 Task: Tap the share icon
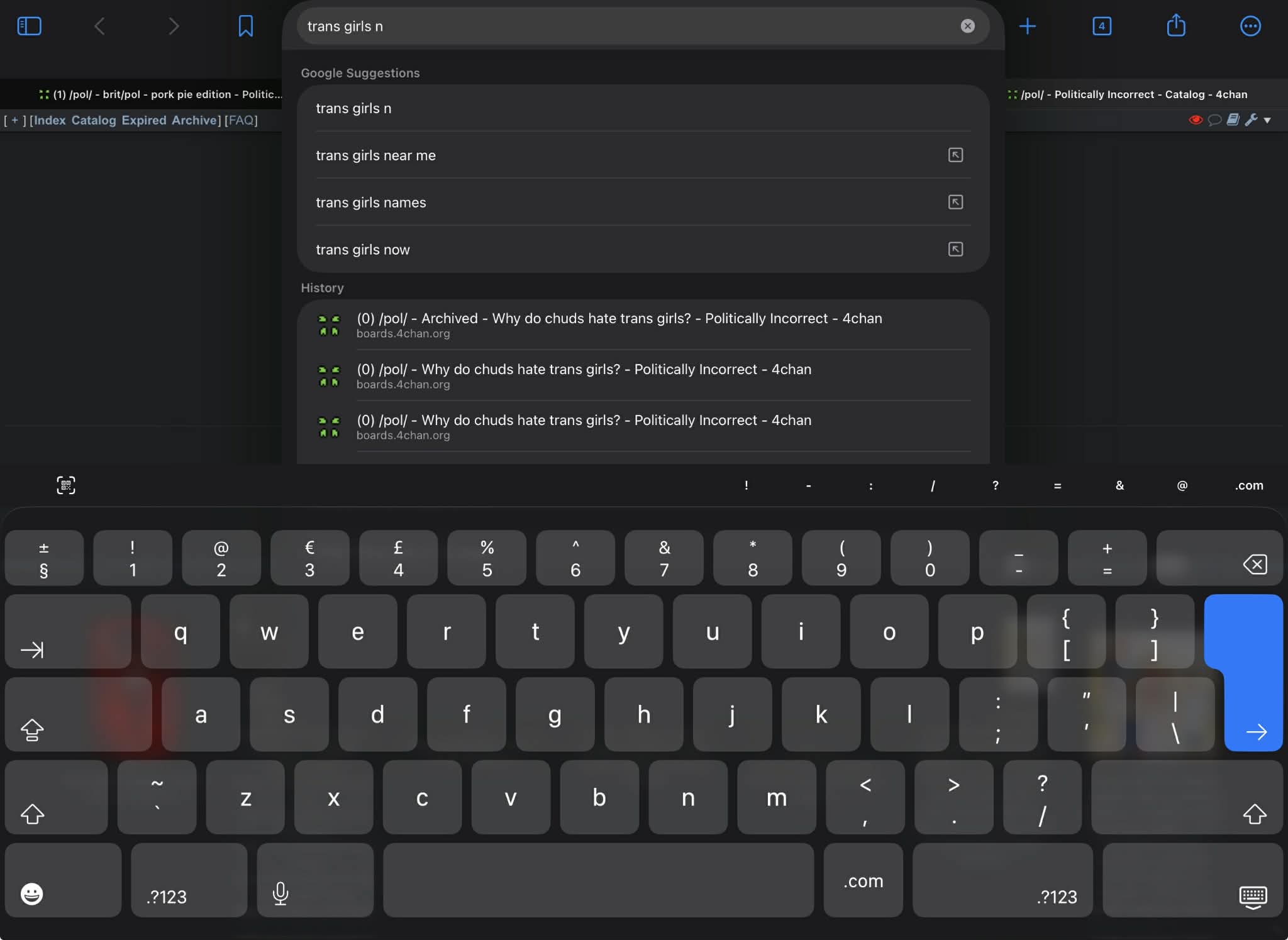[1175, 26]
